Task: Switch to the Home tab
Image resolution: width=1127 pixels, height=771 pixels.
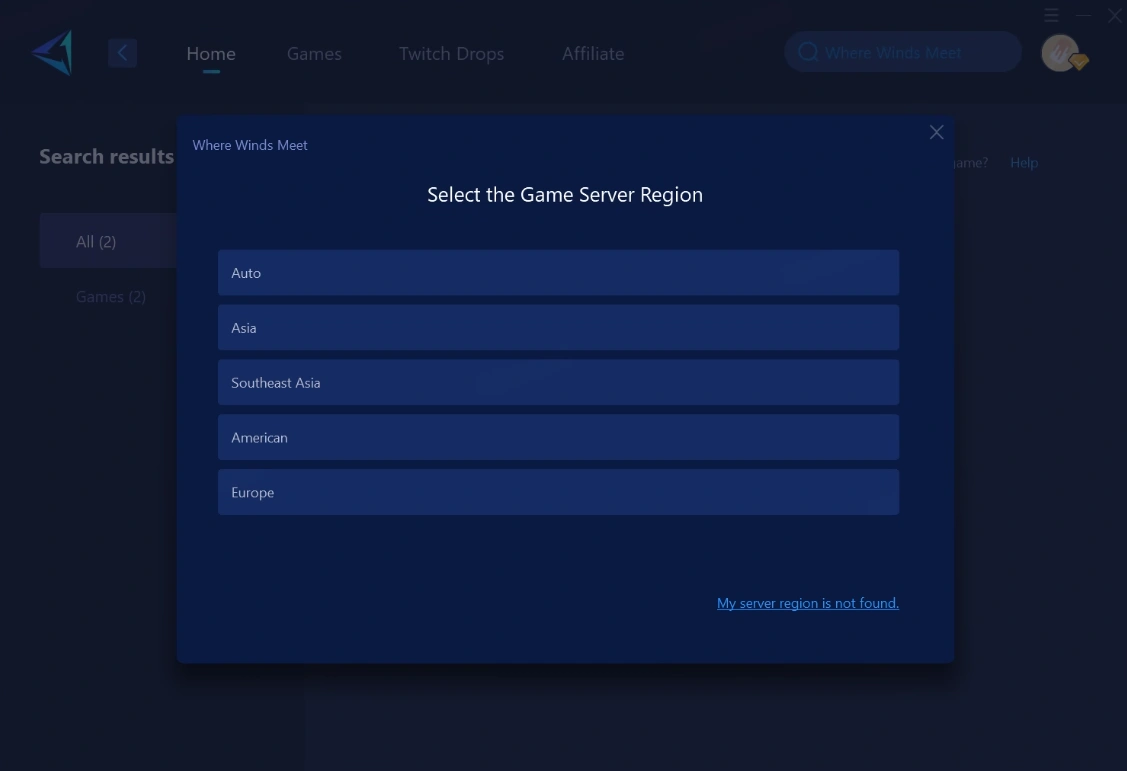Action: [x=211, y=54]
